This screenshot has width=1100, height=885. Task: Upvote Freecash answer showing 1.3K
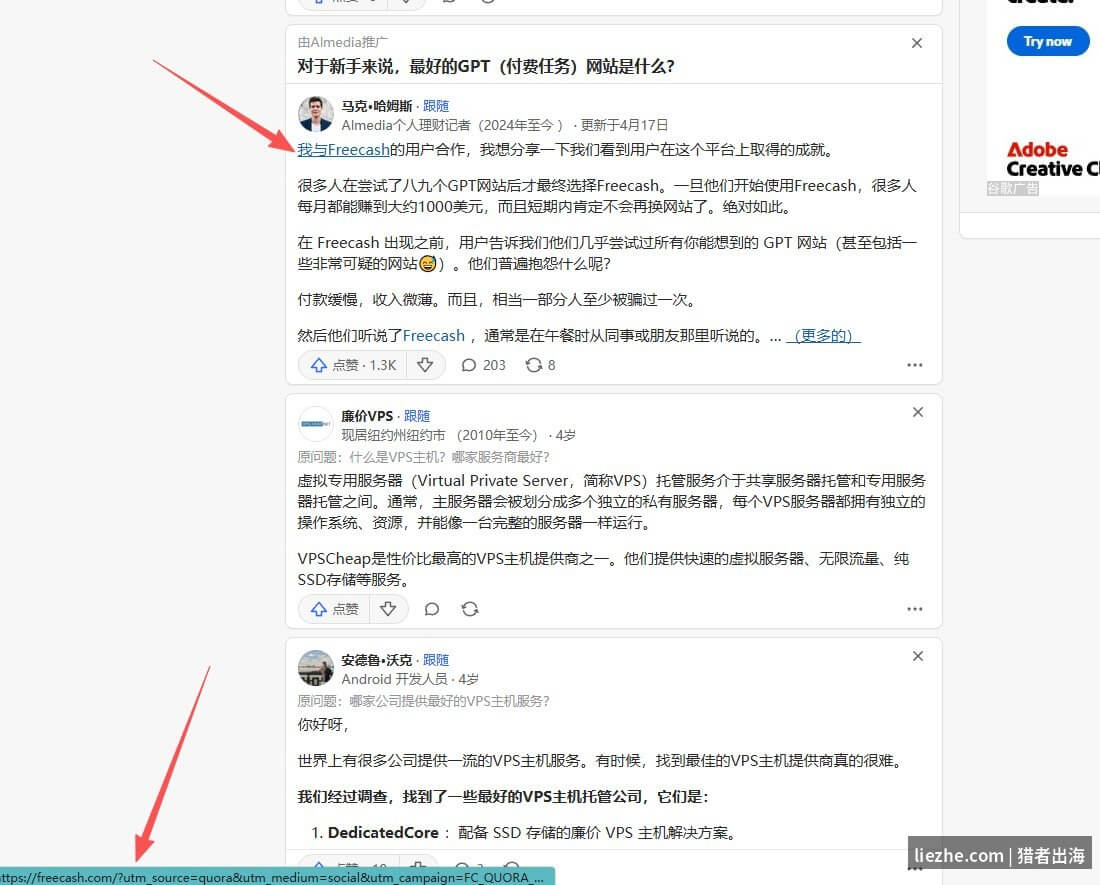(x=353, y=365)
